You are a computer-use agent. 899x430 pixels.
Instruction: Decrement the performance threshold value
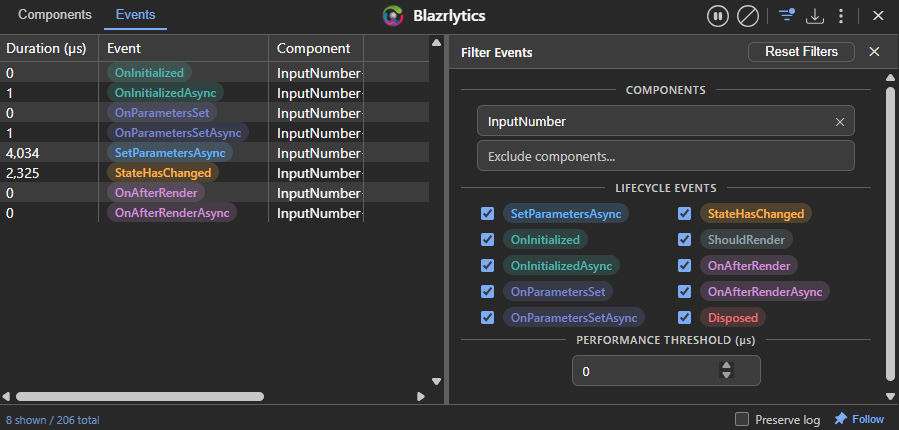(726, 376)
